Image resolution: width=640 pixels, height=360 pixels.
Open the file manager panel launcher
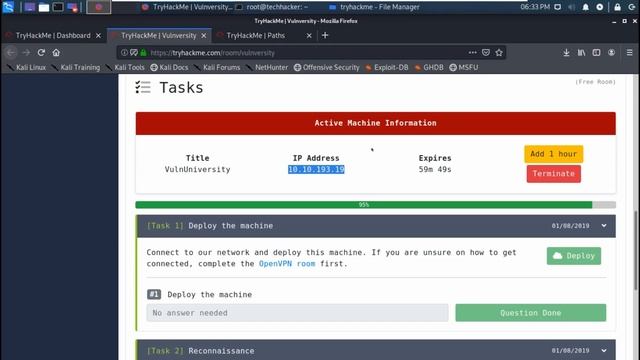pyautogui.click(x=44, y=7)
